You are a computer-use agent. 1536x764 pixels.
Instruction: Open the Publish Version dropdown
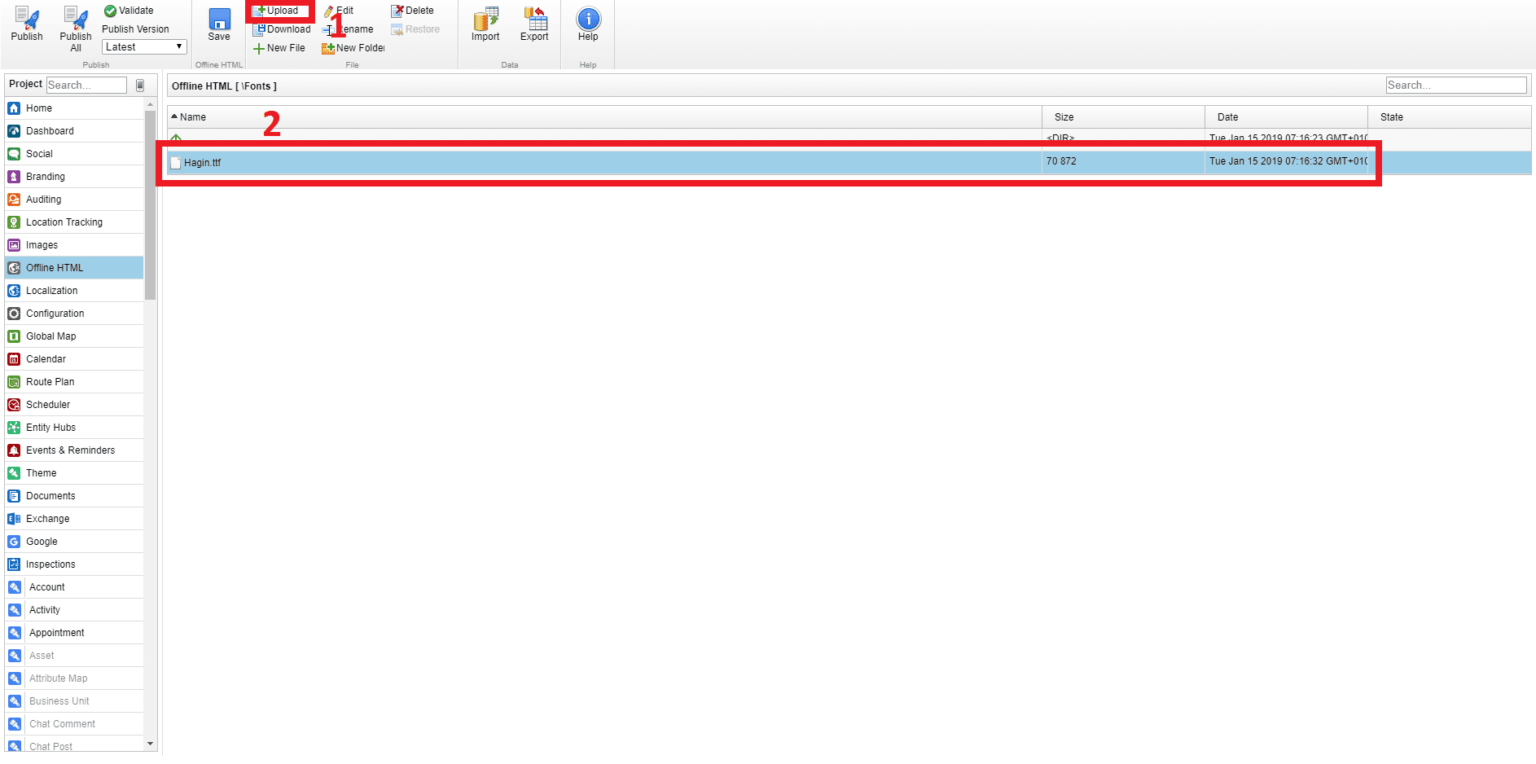click(144, 47)
